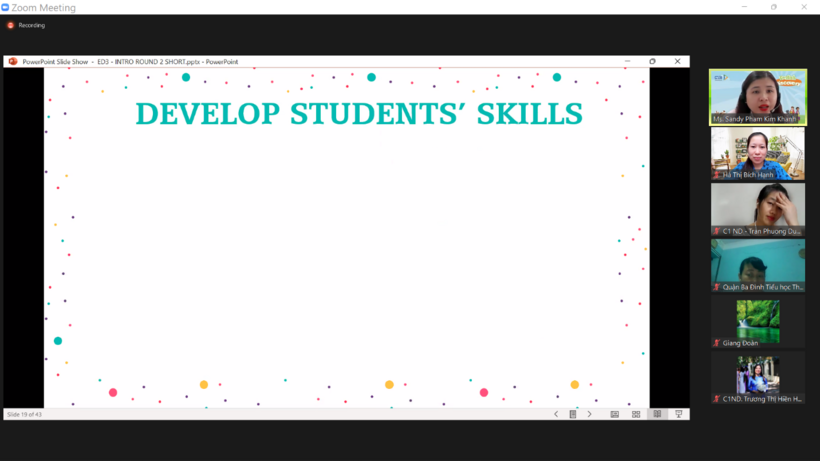Click the Develop Students' Skills slide title
Image resolution: width=820 pixels, height=461 pixels.
359,114
